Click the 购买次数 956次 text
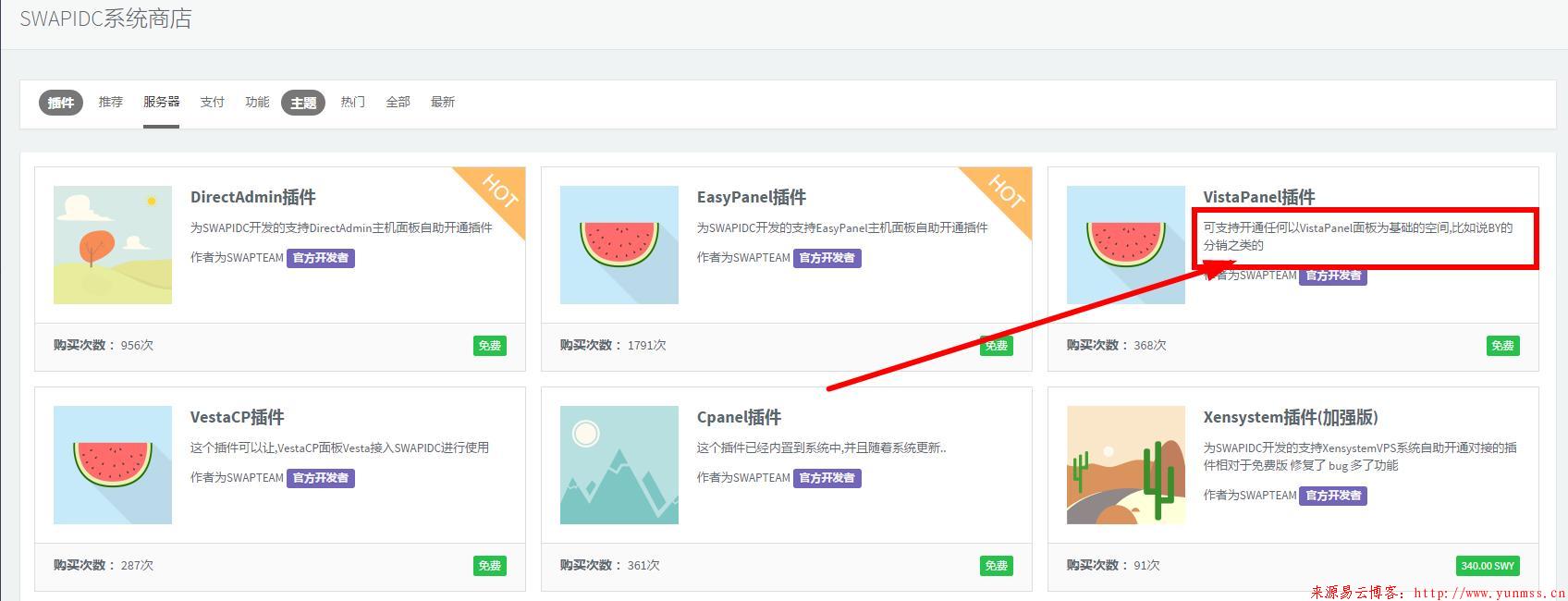The height and width of the screenshot is (601, 1568). pos(104,345)
